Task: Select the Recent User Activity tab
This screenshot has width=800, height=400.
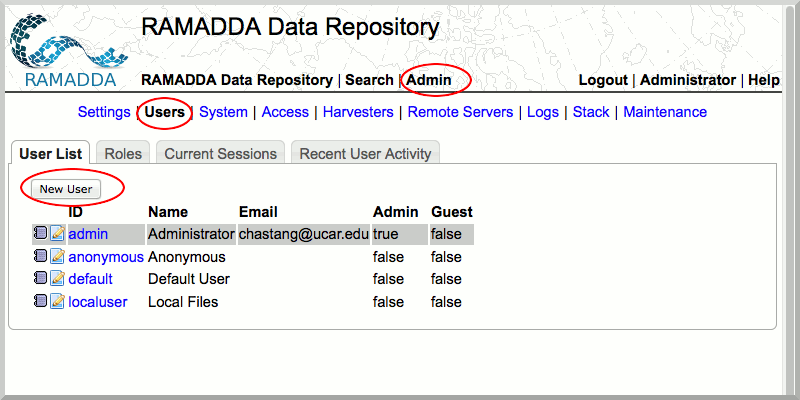Action: [x=365, y=154]
